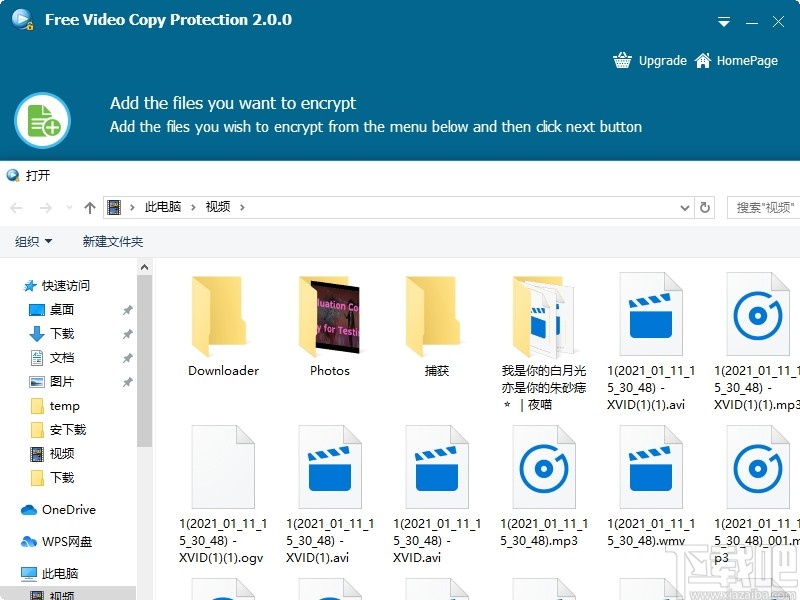This screenshot has height=600, width=800.
Task: Navigate to 此电脑 via the breadcrumb
Action: [162, 207]
